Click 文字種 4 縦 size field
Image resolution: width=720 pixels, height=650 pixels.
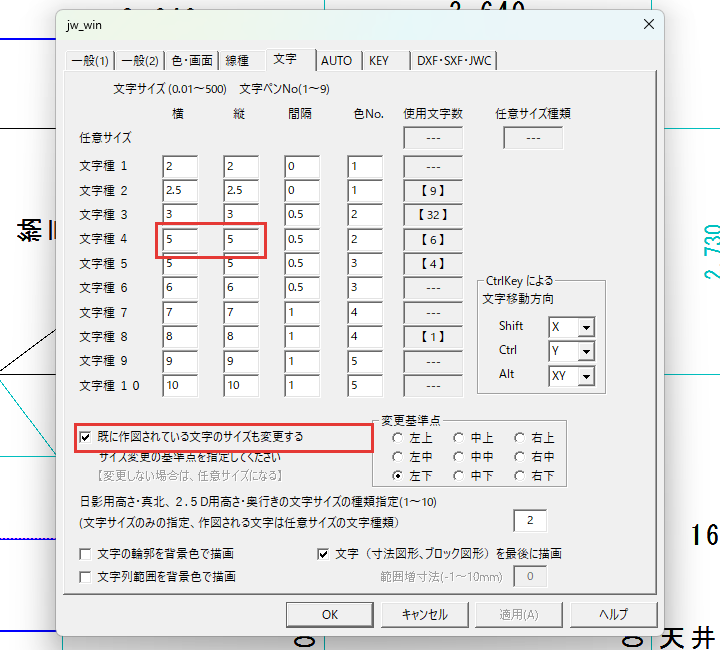(x=241, y=240)
